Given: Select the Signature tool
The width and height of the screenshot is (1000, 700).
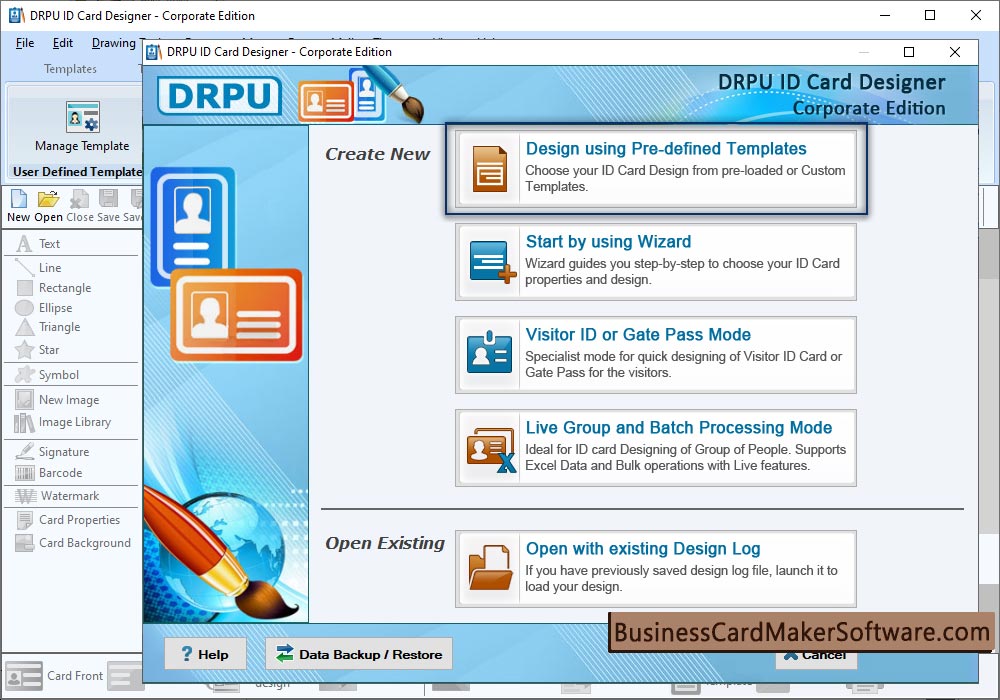Looking at the screenshot, I should (52, 451).
